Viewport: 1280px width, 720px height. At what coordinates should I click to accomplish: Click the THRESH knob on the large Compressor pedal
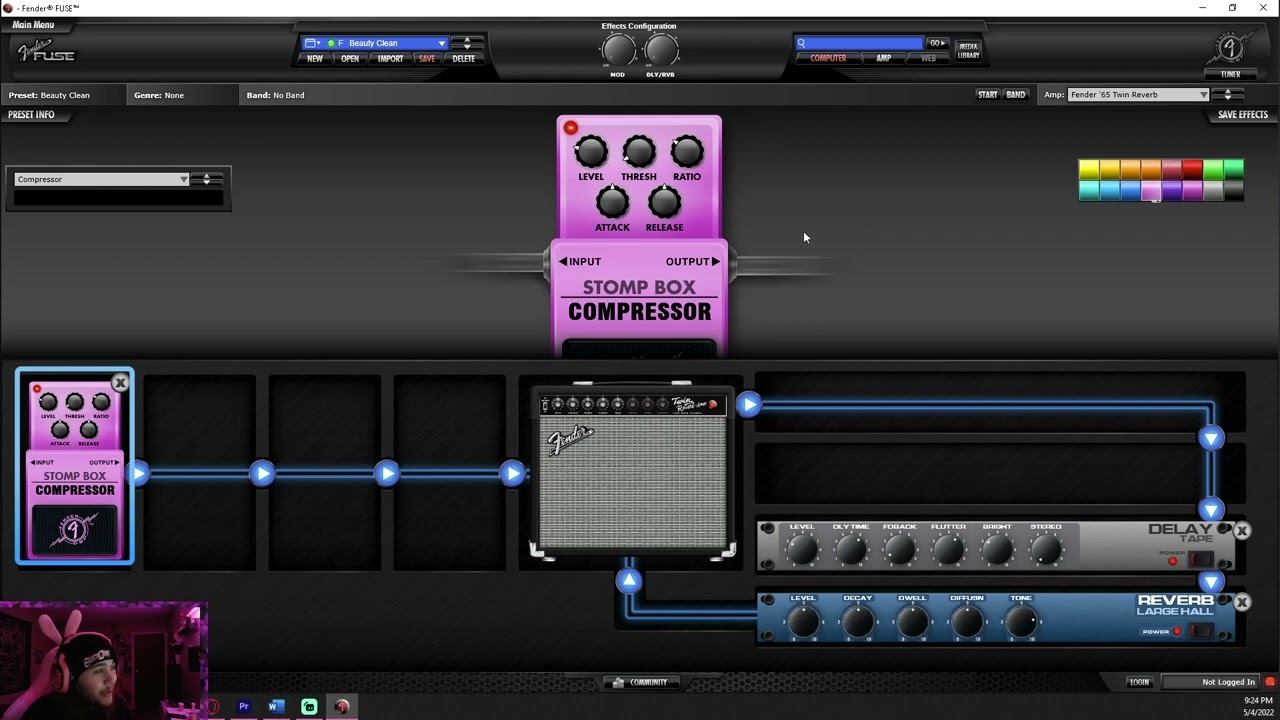coord(639,152)
